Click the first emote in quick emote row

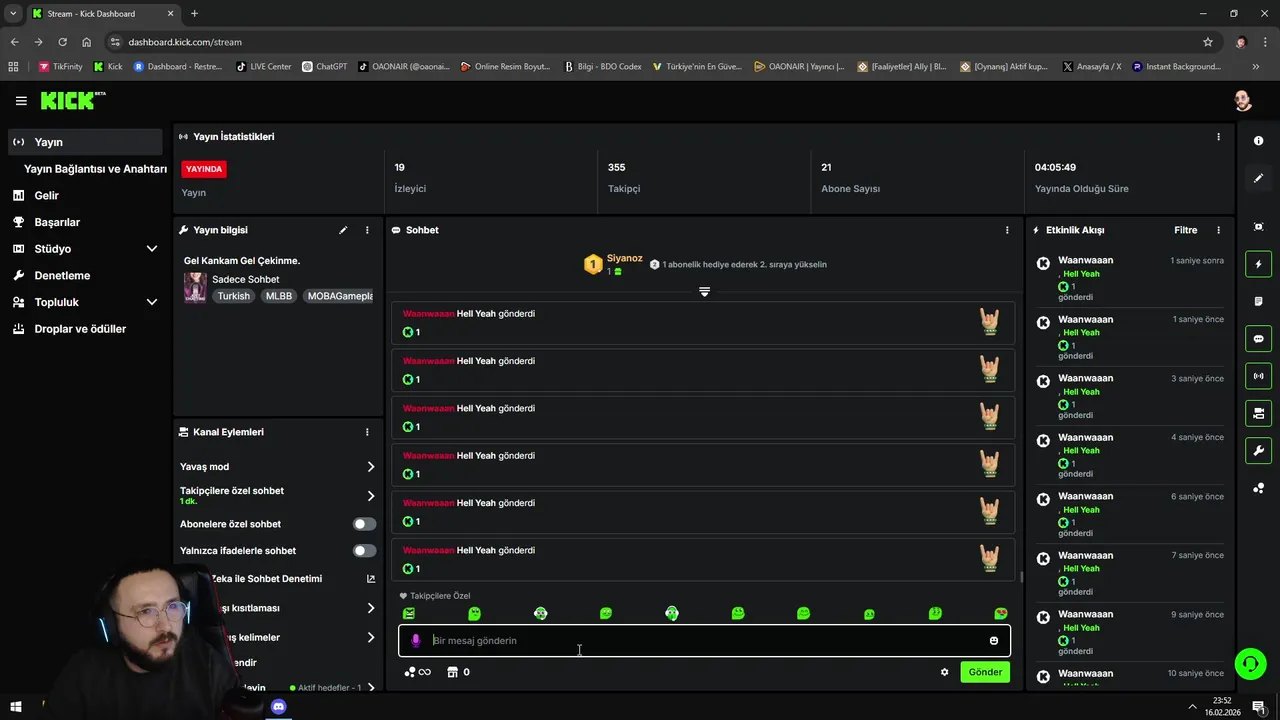coord(408,613)
